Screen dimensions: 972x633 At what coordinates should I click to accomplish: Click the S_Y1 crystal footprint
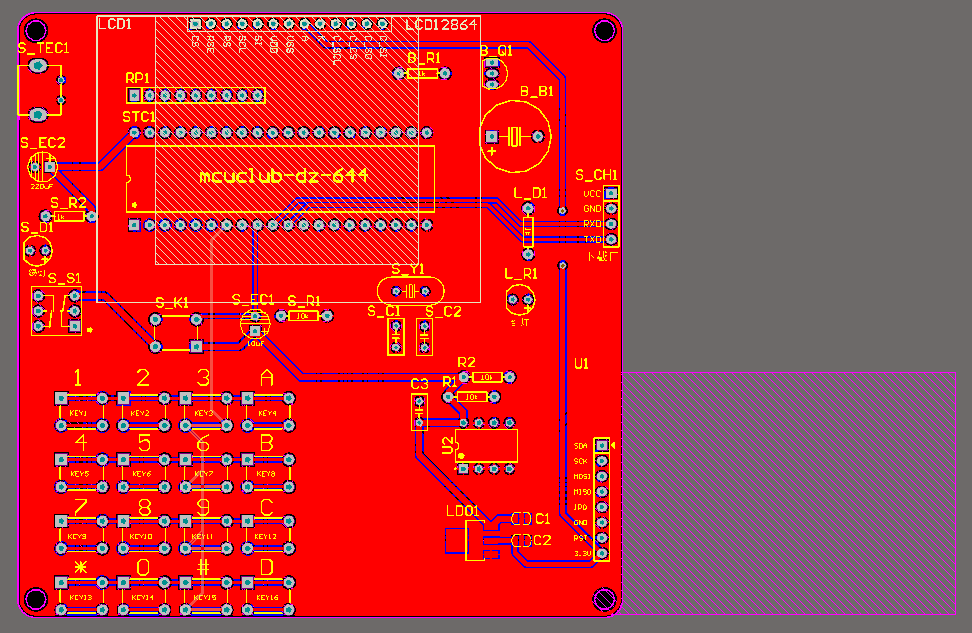pos(410,291)
